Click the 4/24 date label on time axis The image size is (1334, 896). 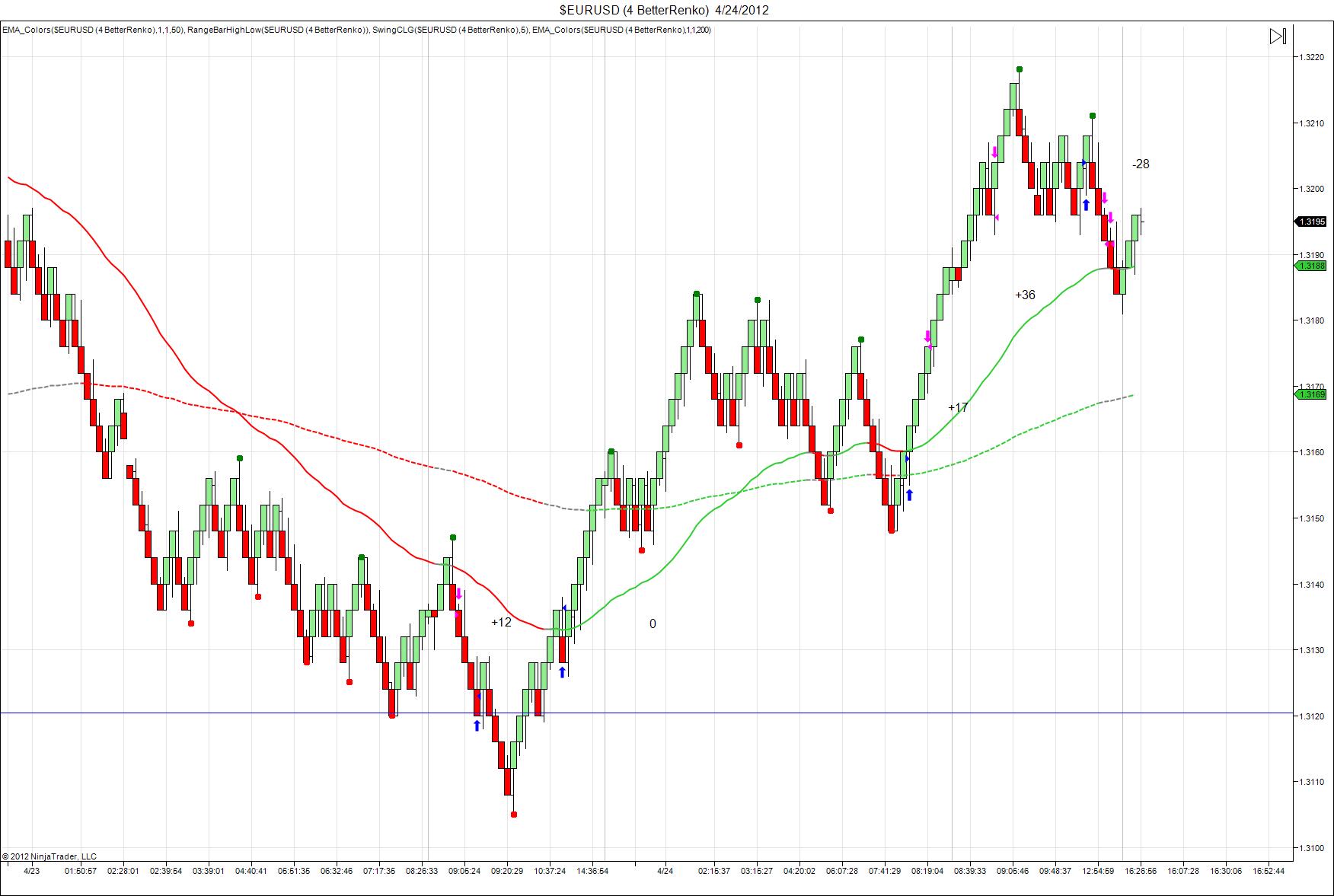tap(665, 871)
